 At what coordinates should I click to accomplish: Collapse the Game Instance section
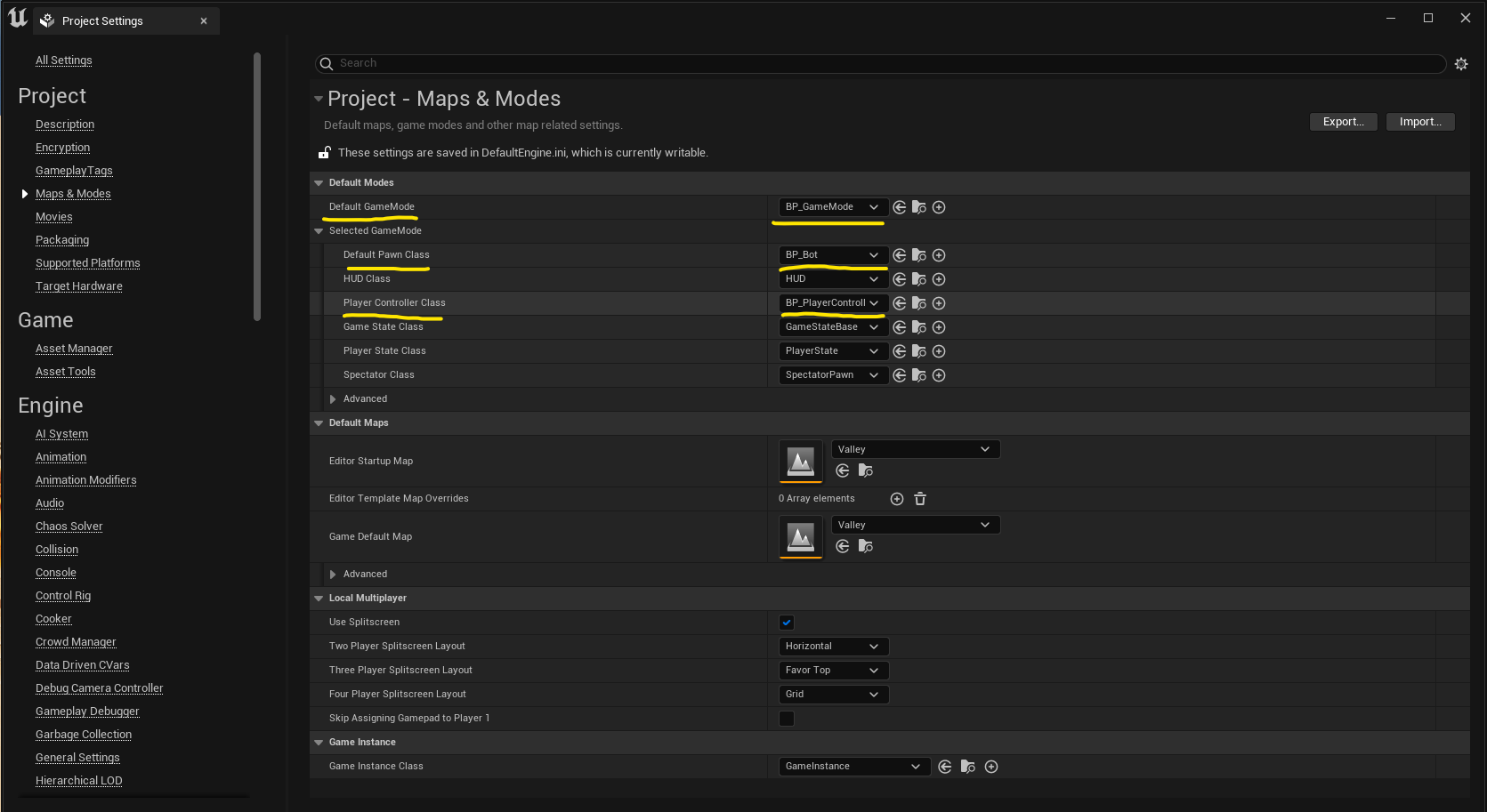click(x=319, y=743)
